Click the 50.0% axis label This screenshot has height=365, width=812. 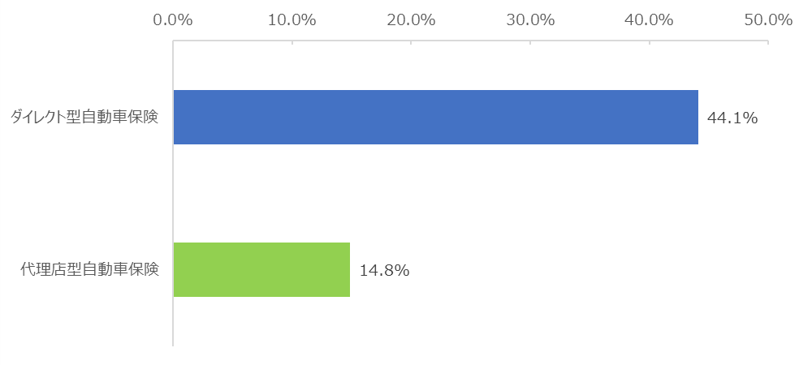tap(768, 20)
